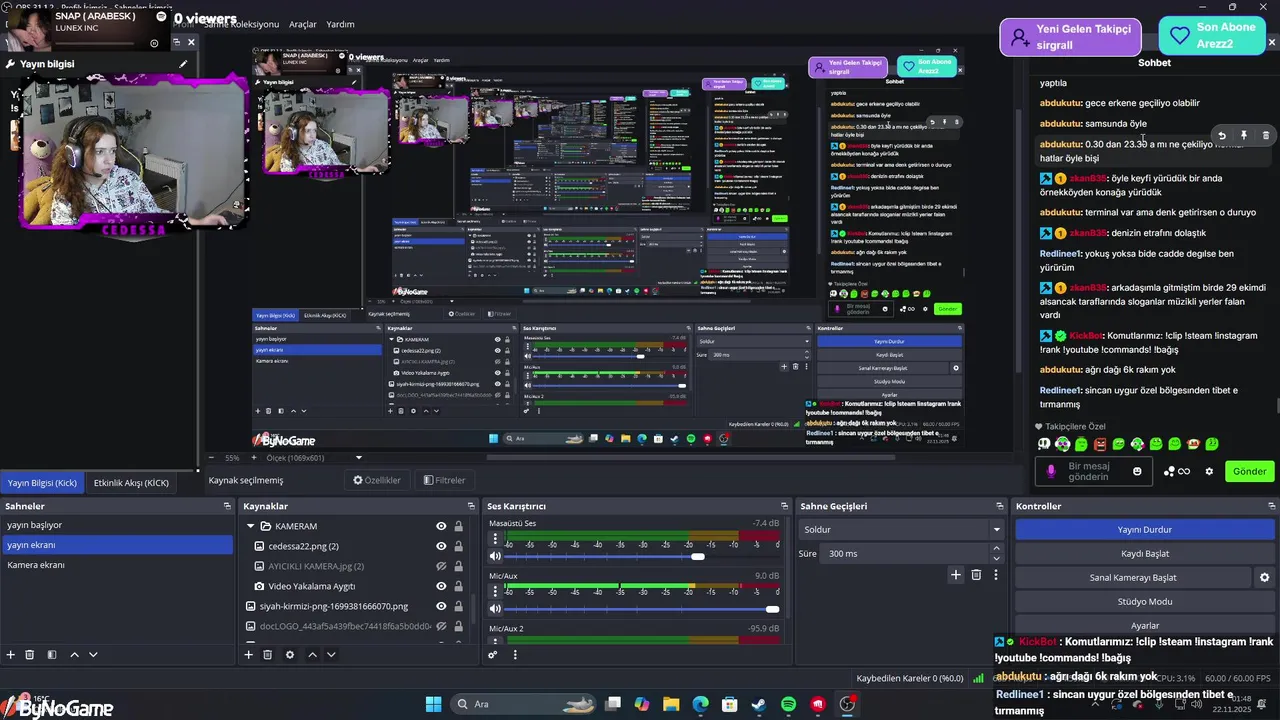Open advanced audio properties gears icon
Screen dimensions: 1280x720
pyautogui.click(x=493, y=655)
